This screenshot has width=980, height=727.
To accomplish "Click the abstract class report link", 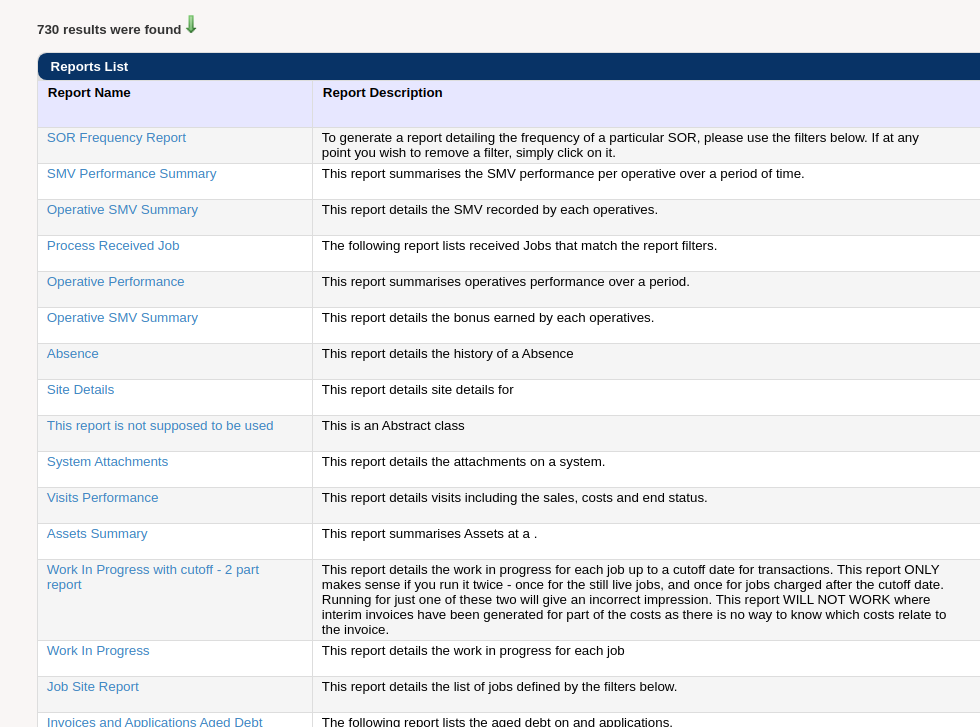I will point(159,425).
